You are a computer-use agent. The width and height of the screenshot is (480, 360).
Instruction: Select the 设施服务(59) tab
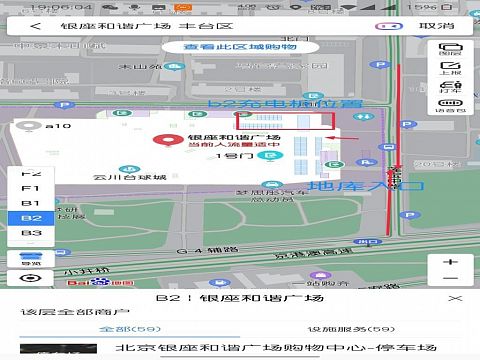click(x=351, y=329)
